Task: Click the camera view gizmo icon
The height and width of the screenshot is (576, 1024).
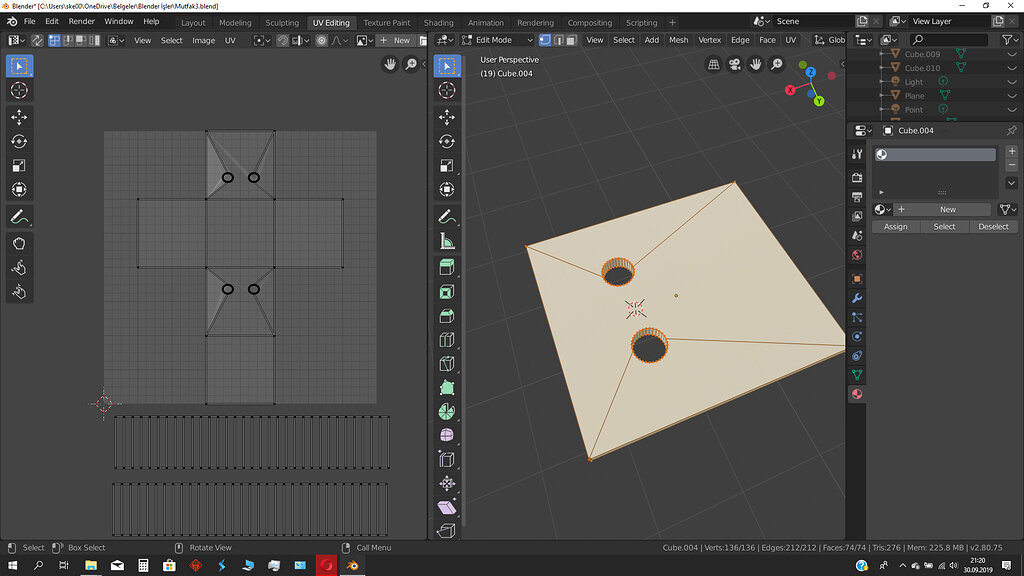Action: [x=735, y=64]
